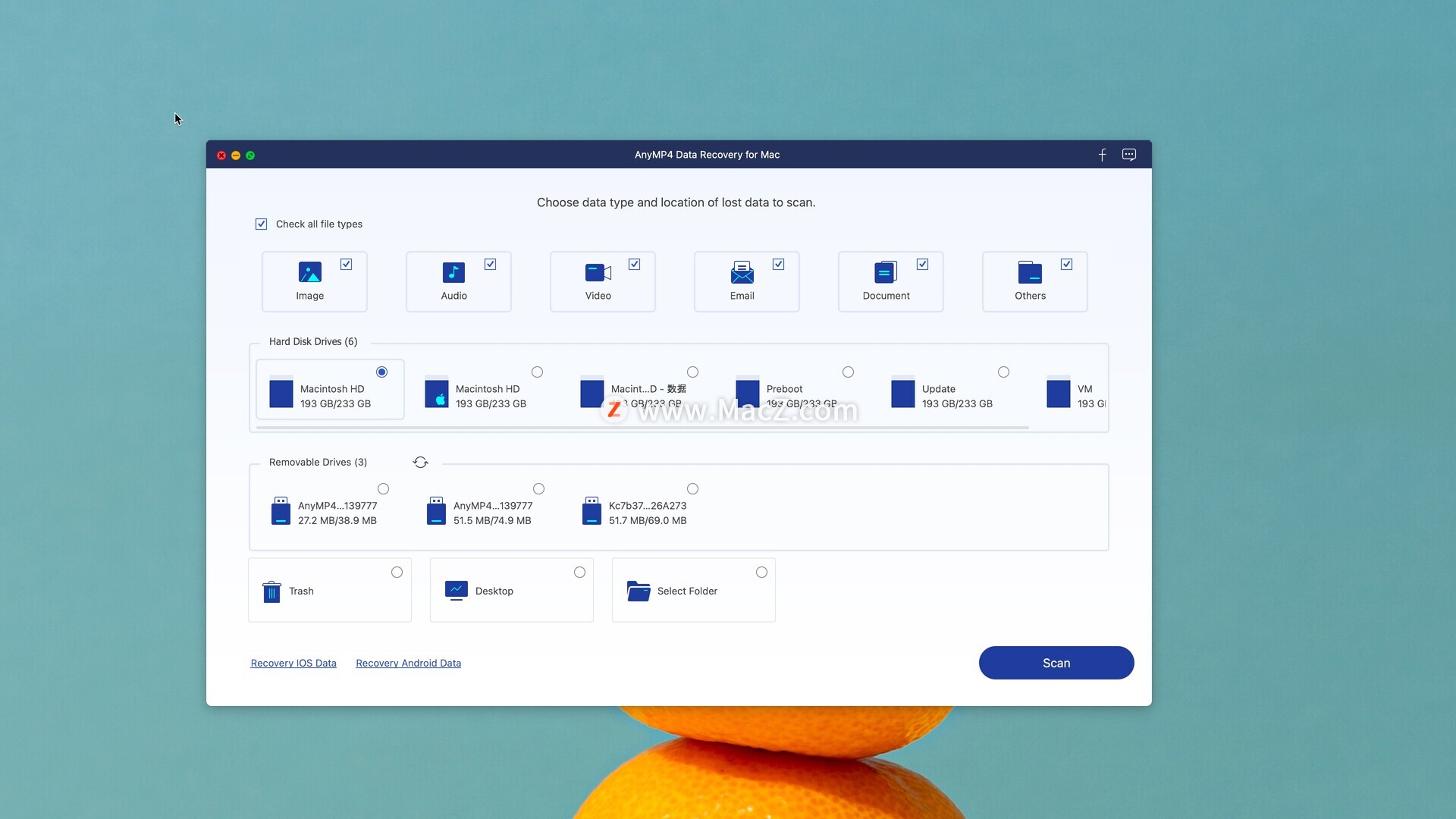Open the feedback chat icon in title bar
Screen dimensions: 1456x819
pos(1129,155)
